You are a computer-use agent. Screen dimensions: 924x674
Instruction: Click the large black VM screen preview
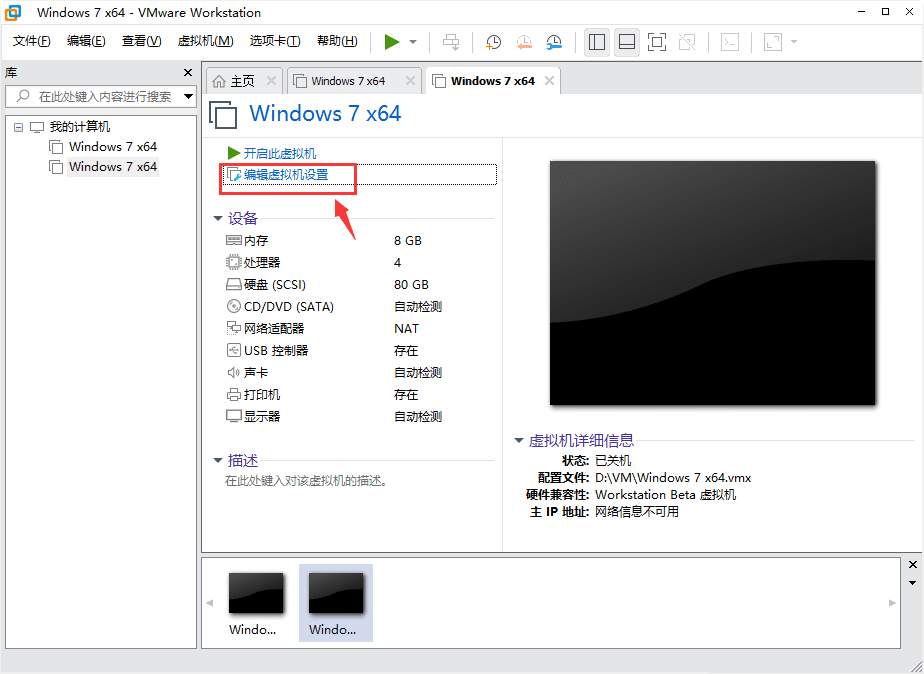coord(712,283)
